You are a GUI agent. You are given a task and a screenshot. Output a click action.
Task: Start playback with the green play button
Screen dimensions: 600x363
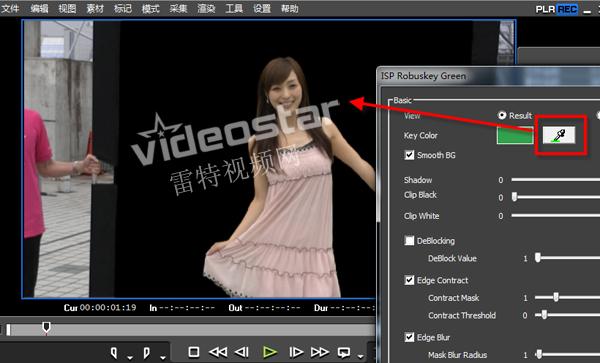270,352
